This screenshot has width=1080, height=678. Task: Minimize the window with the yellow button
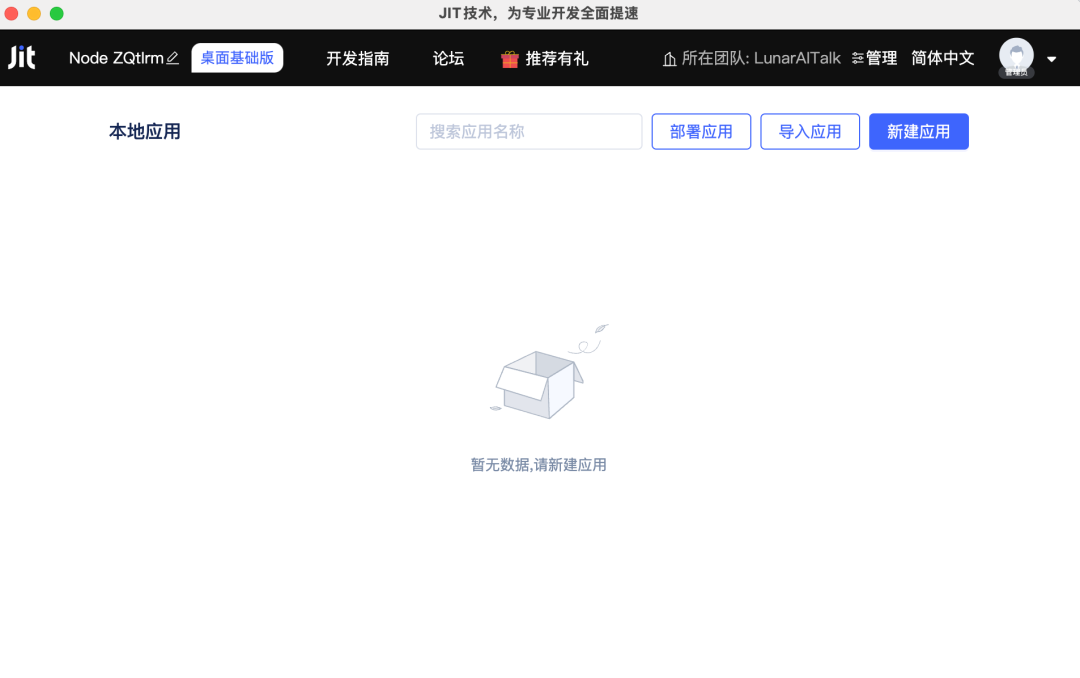pyautogui.click(x=34, y=13)
